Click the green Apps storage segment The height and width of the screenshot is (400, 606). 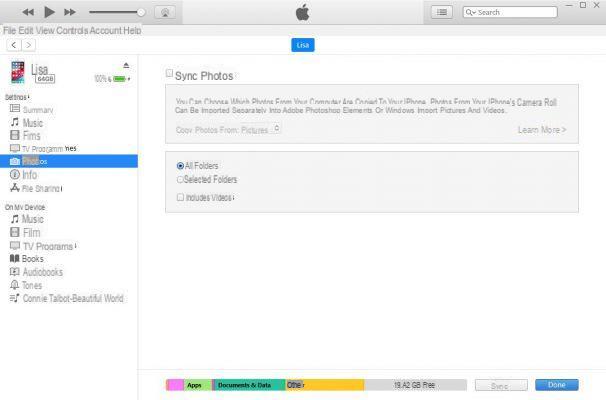[x=198, y=385]
